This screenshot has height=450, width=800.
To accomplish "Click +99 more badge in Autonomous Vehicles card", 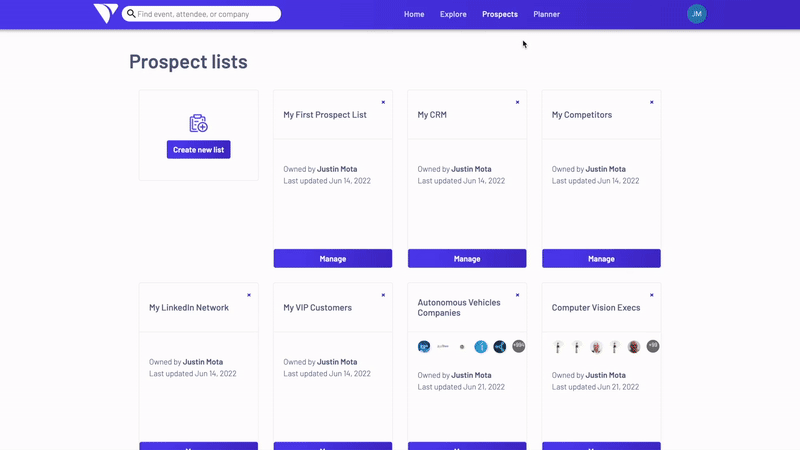I will click(x=518, y=346).
